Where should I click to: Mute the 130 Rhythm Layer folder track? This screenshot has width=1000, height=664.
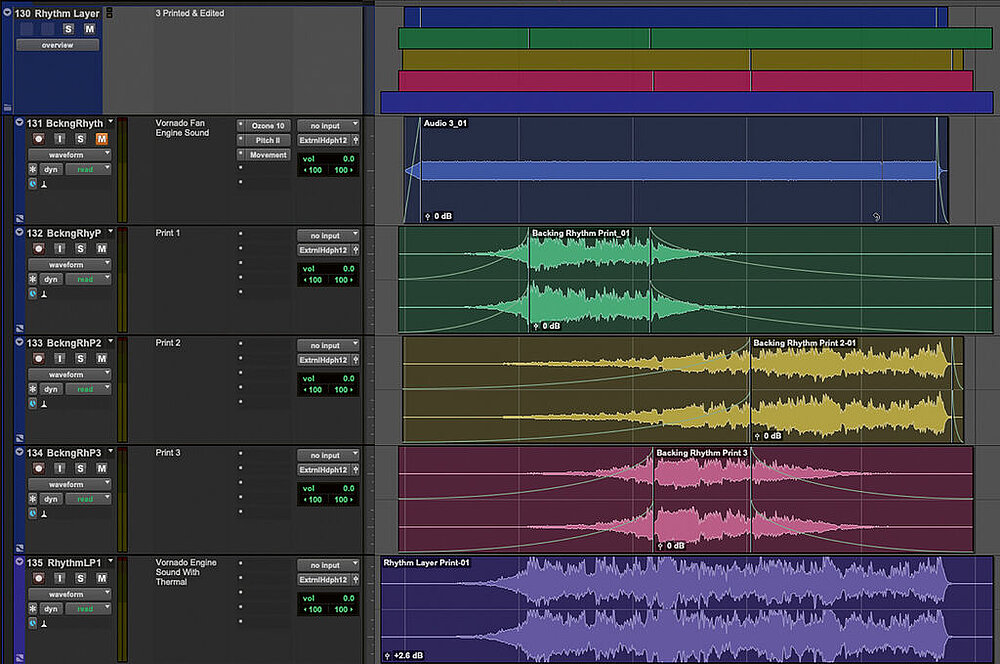pos(89,29)
